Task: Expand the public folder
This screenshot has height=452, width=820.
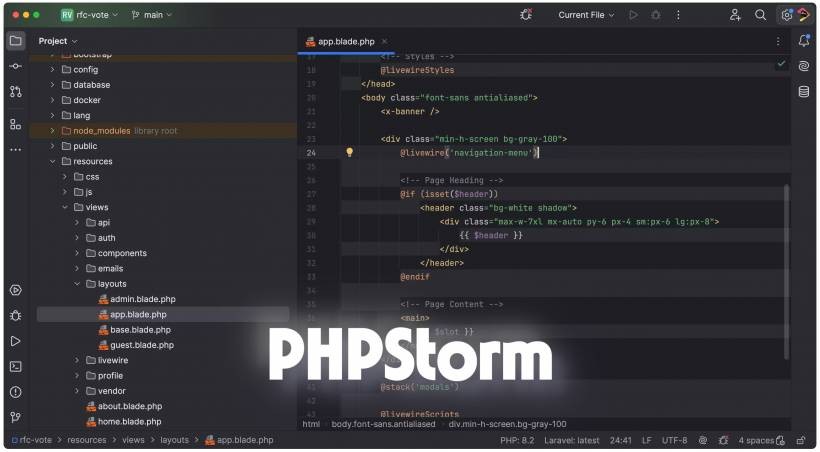Action: coord(52,146)
